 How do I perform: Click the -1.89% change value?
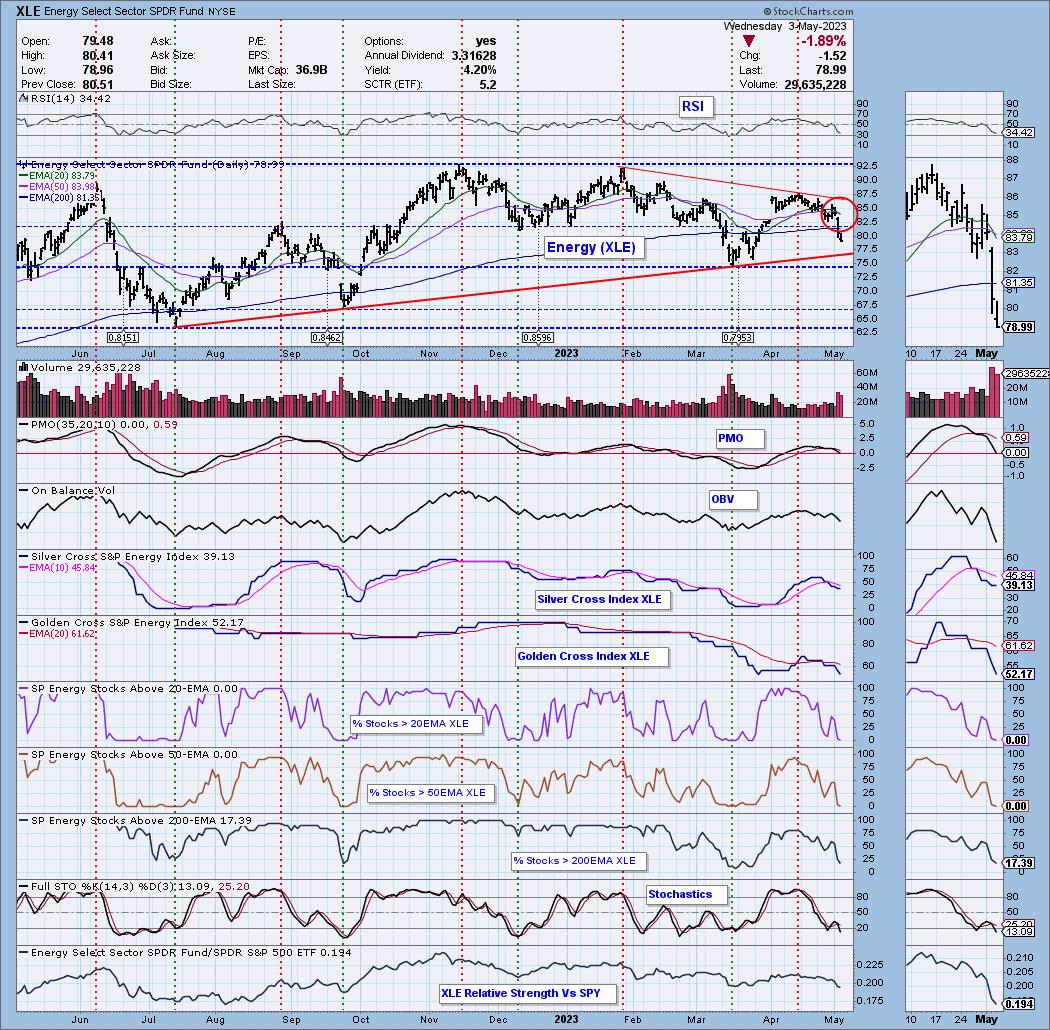pyautogui.click(x=824, y=42)
